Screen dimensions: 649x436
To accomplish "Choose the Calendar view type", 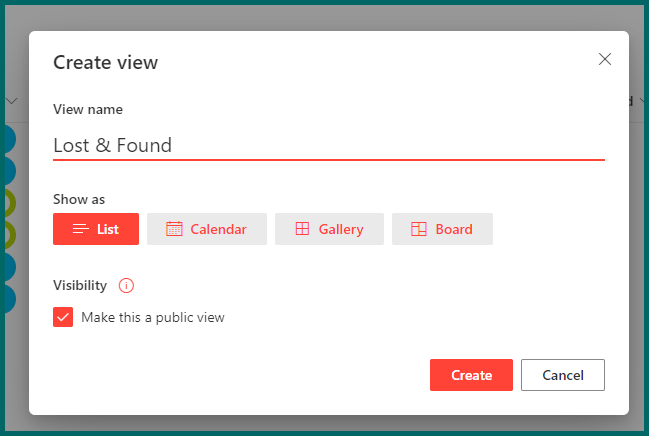I will [207, 229].
